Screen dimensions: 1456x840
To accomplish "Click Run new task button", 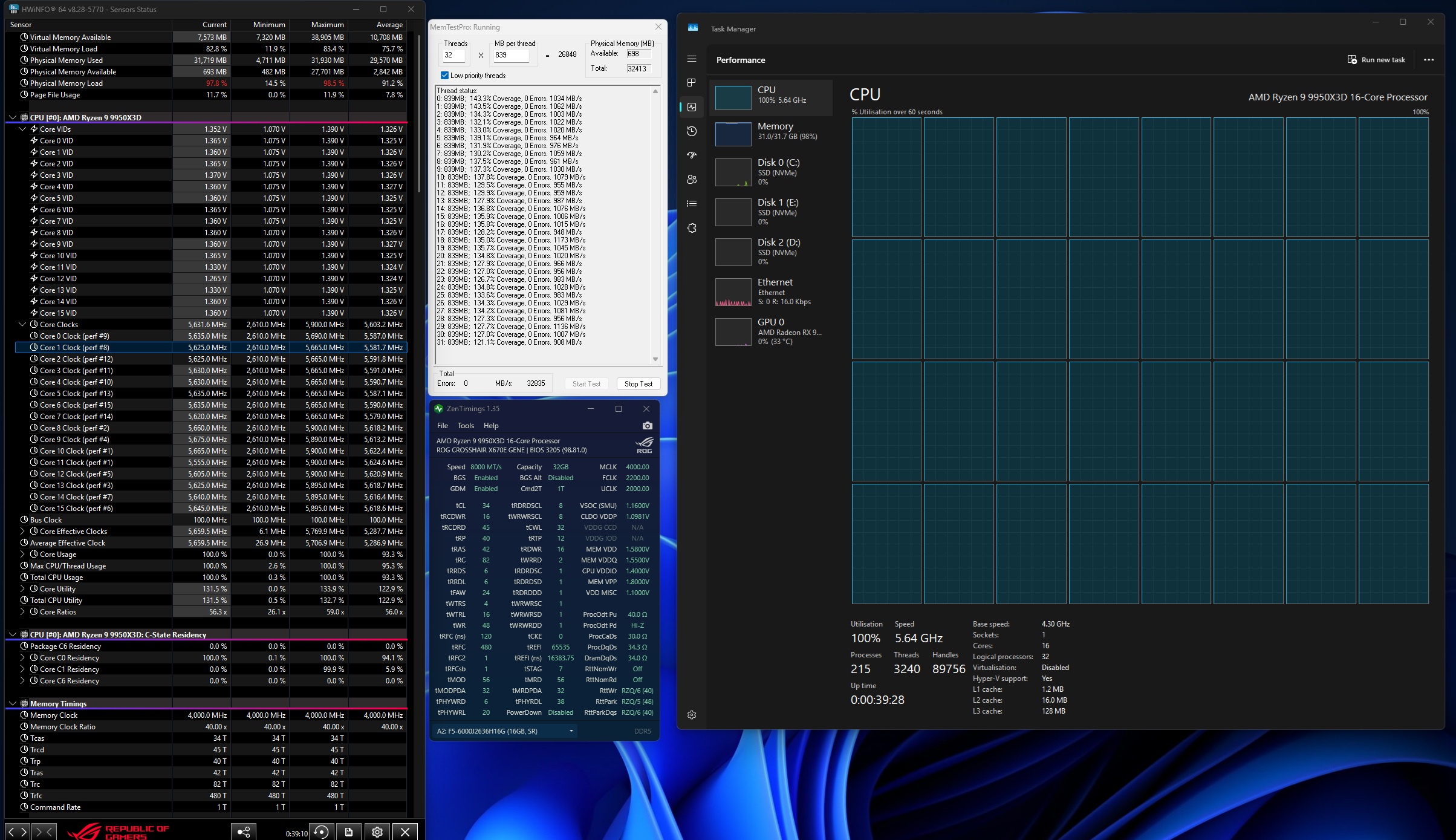I will point(1376,60).
